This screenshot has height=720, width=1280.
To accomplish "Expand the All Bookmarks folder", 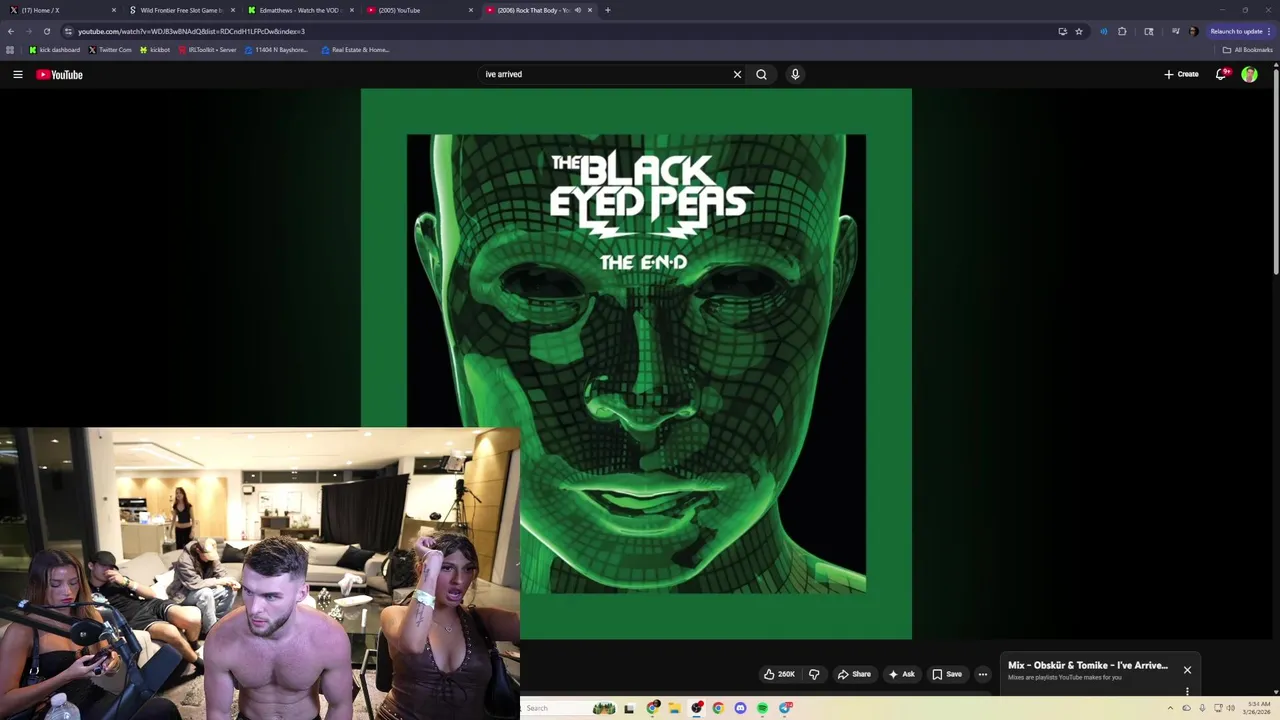I will point(1247,49).
